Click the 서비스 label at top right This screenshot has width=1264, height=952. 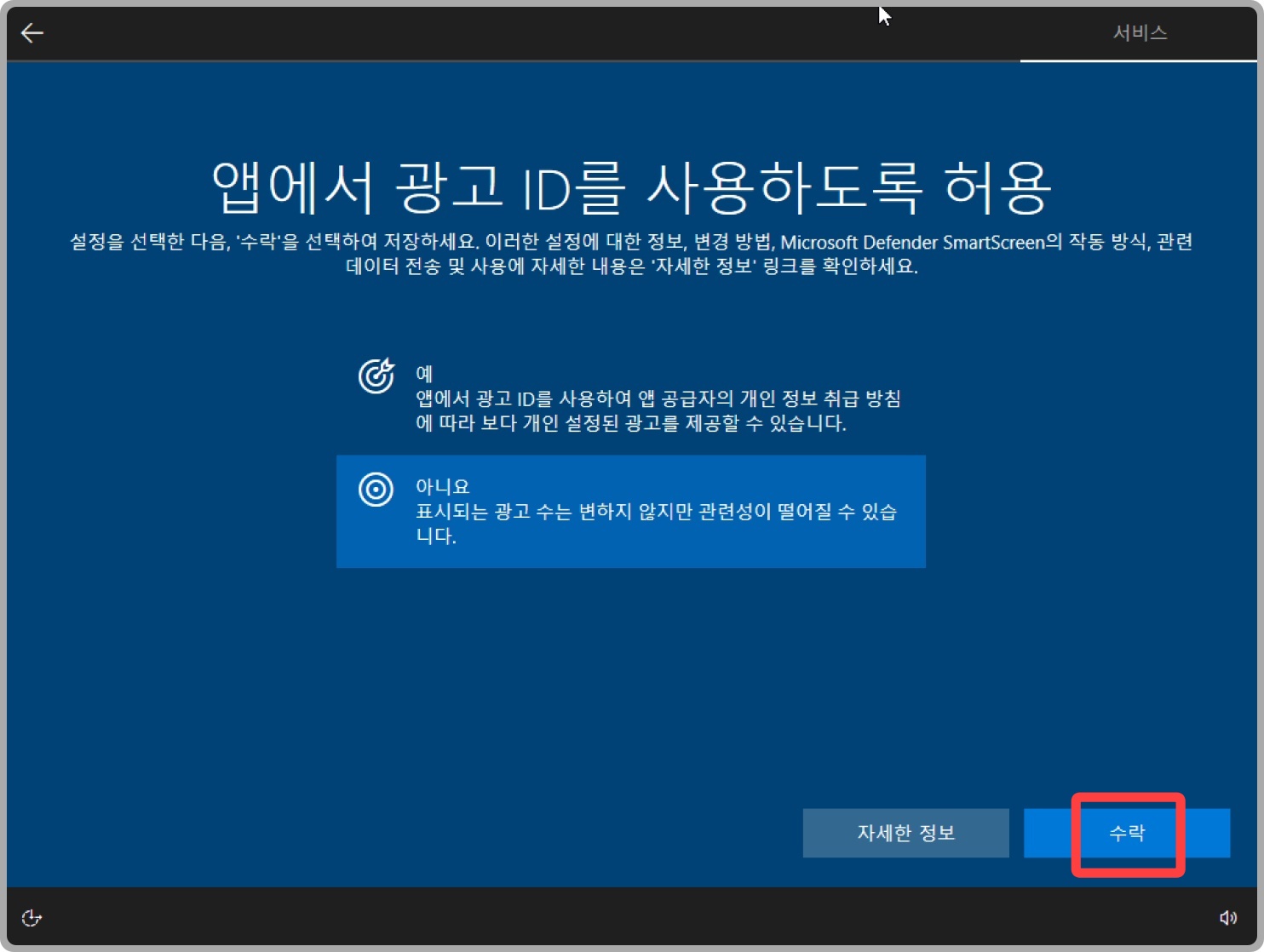click(1139, 33)
